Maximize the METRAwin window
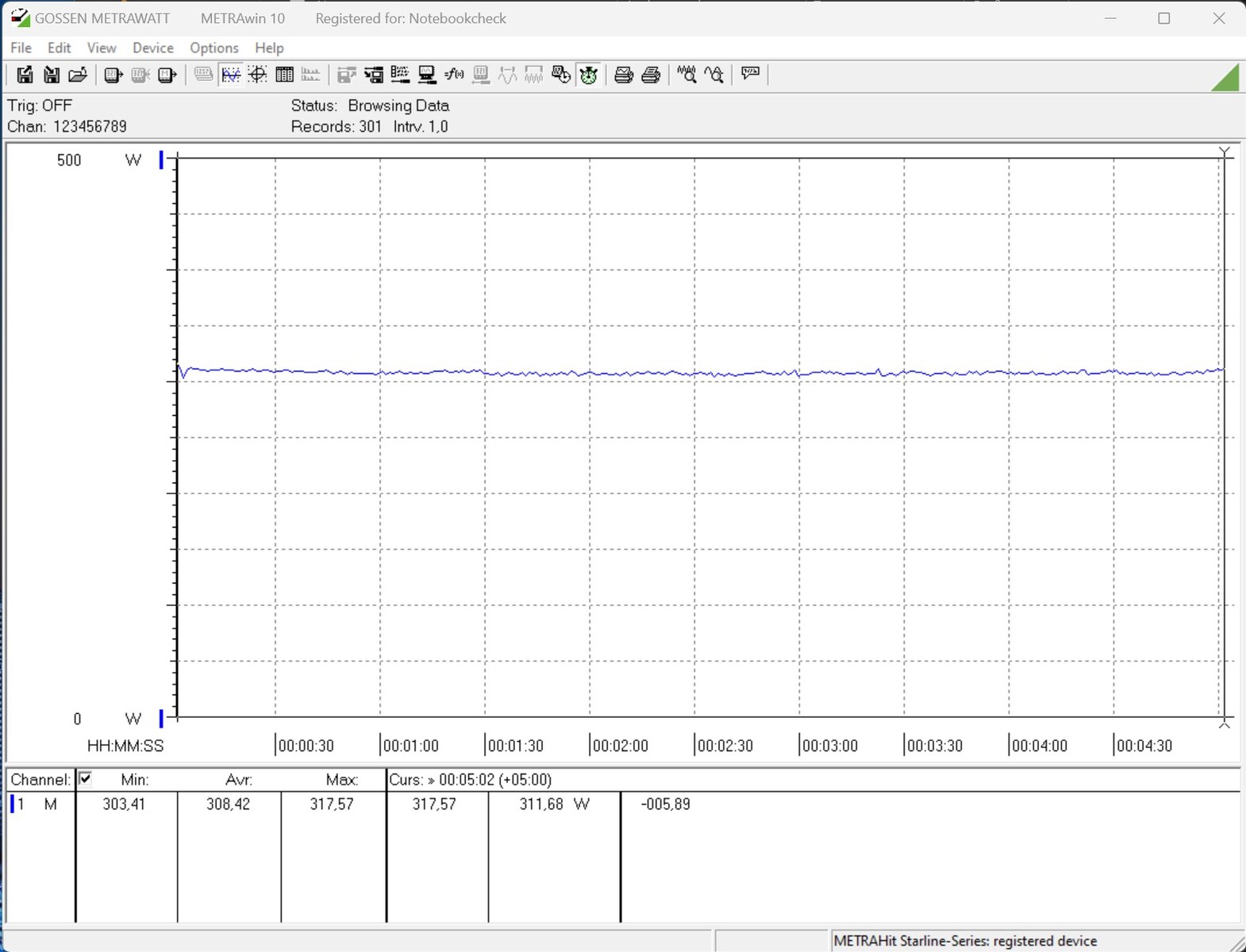 pyautogui.click(x=1164, y=18)
